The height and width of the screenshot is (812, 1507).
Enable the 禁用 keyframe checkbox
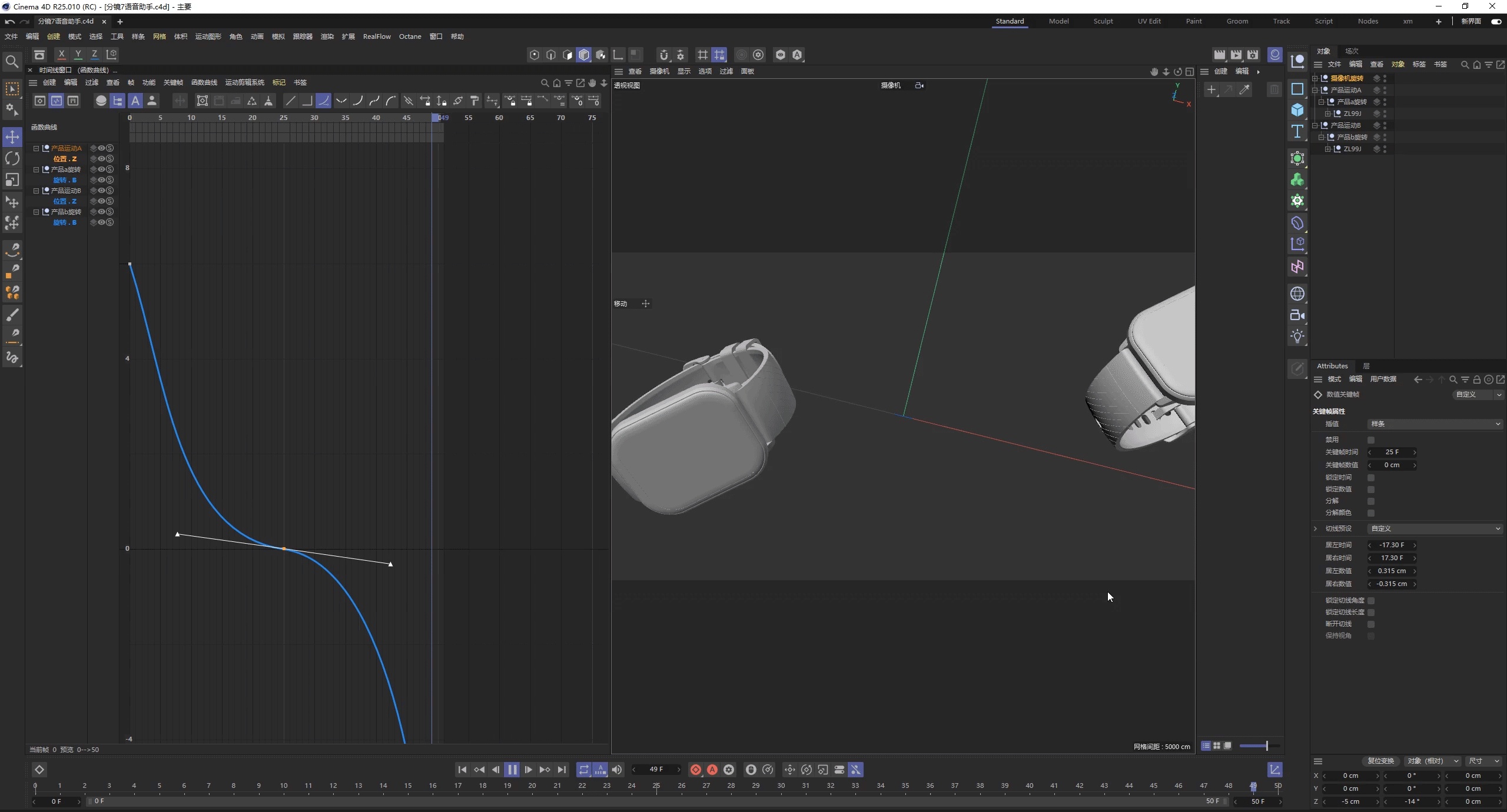1371,440
